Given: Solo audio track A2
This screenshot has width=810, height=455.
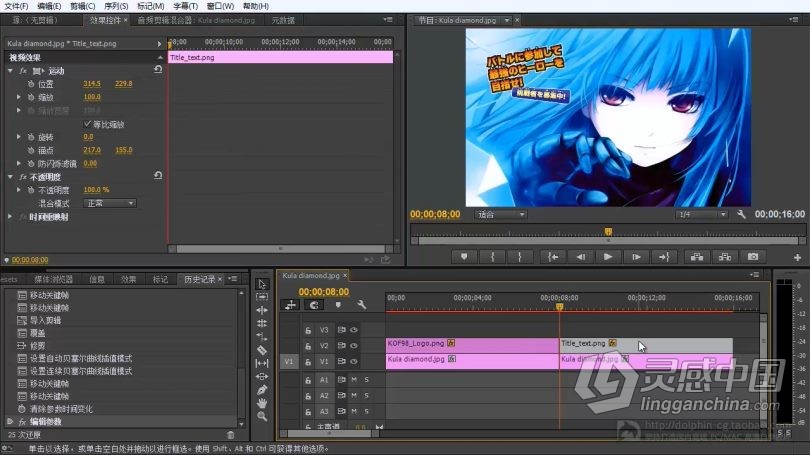Looking at the screenshot, I should tap(366, 396).
